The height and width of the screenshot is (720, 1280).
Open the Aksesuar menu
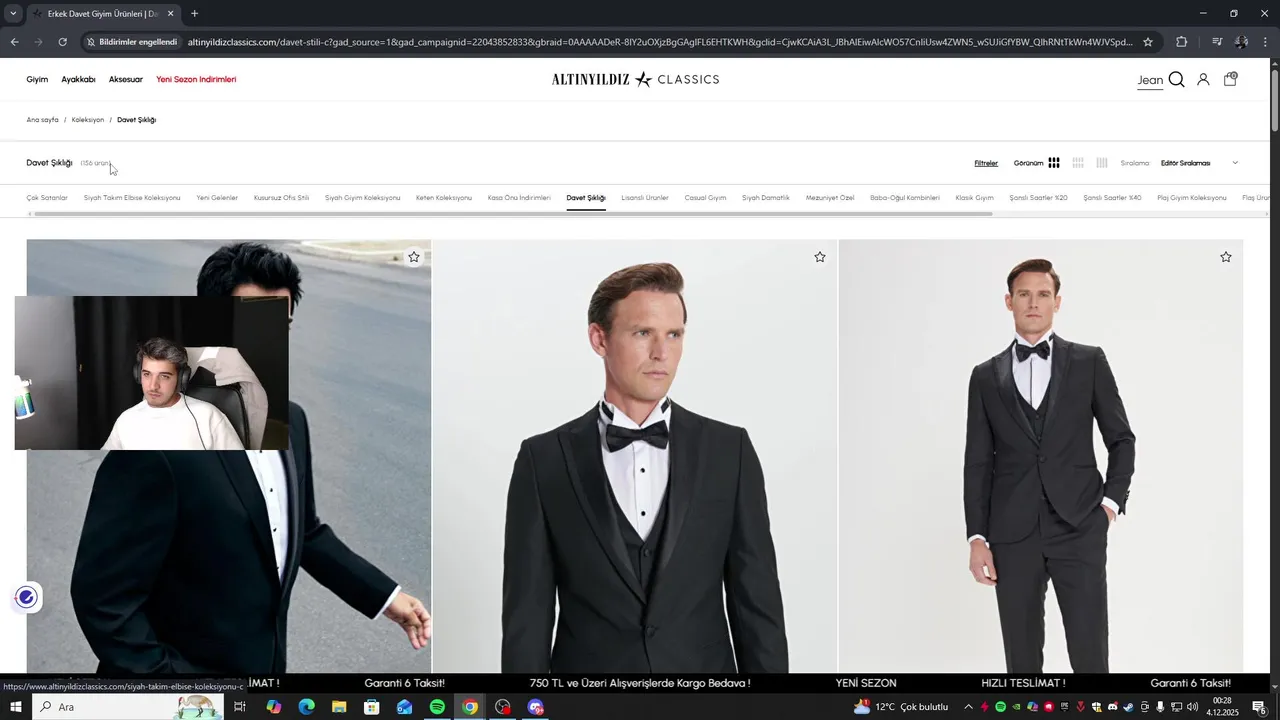click(x=126, y=79)
